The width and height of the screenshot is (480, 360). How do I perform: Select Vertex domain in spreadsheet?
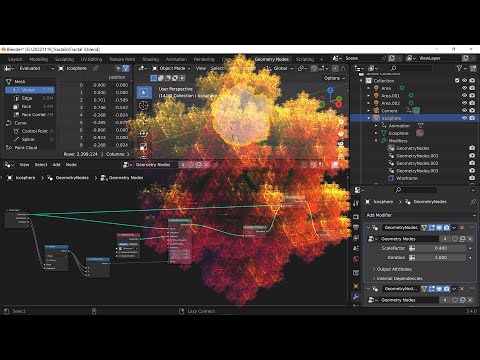tap(30, 90)
